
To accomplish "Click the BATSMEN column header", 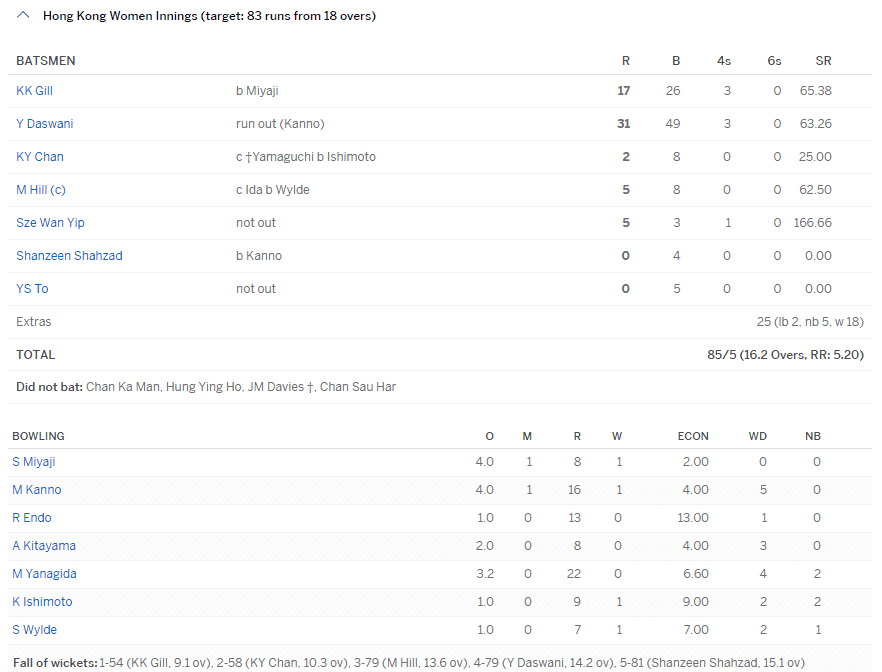I will (x=46, y=61).
